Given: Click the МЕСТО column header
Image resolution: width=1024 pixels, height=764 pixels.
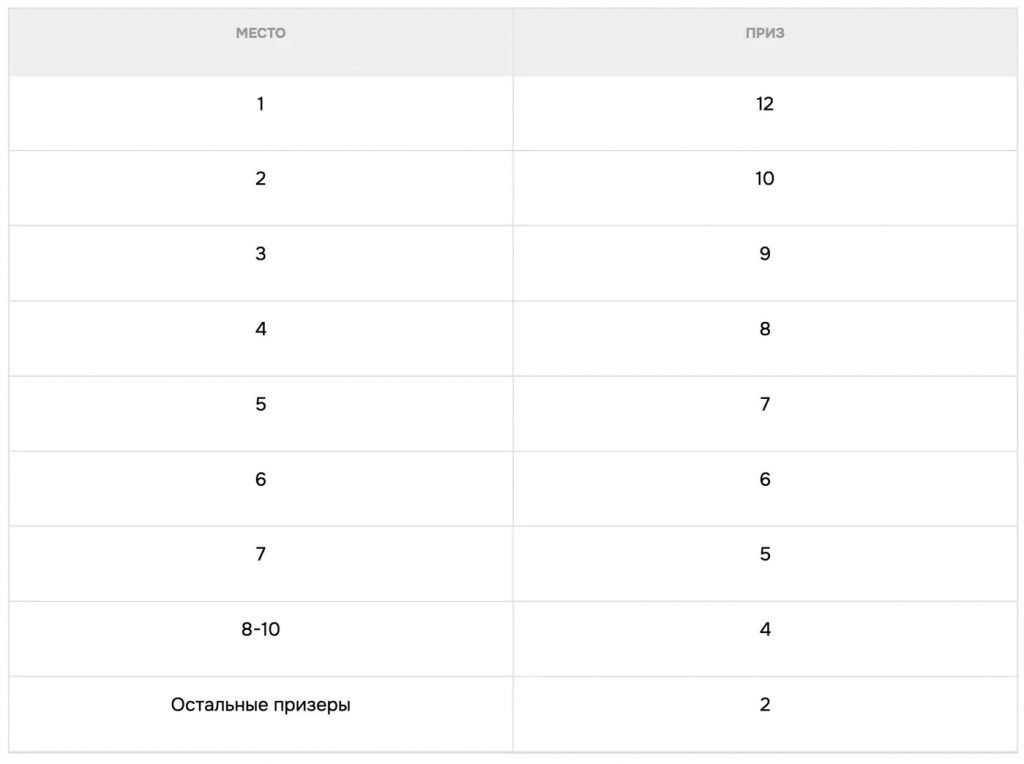Looking at the screenshot, I should coord(261,33).
